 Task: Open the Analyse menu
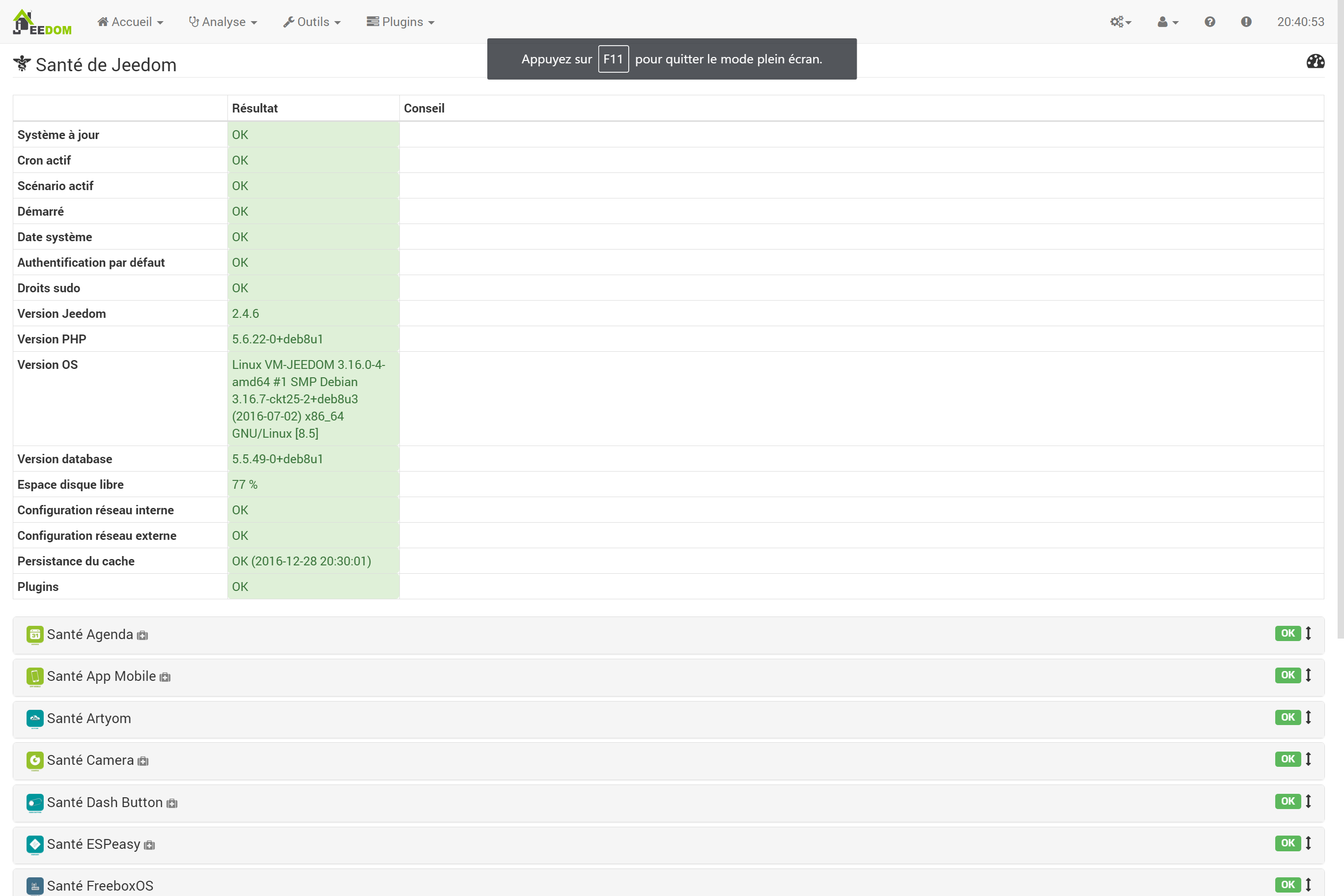pyautogui.click(x=223, y=22)
